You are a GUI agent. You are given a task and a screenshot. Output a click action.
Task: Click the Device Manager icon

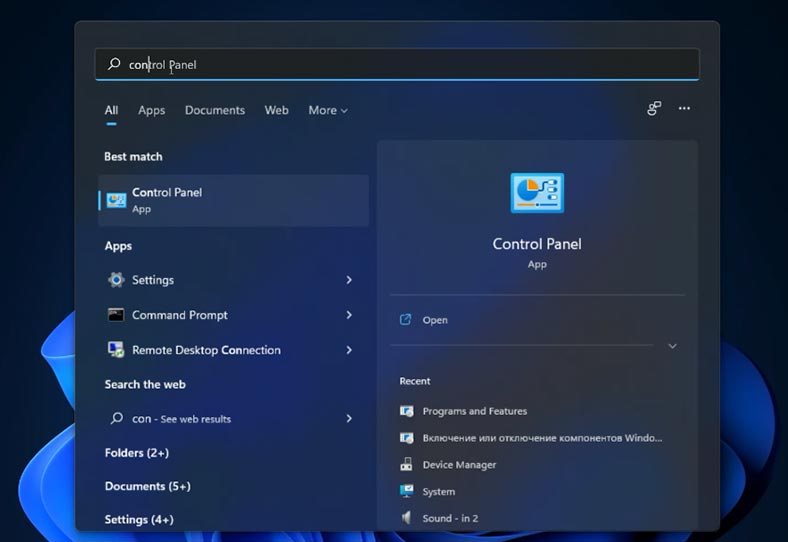[407, 464]
